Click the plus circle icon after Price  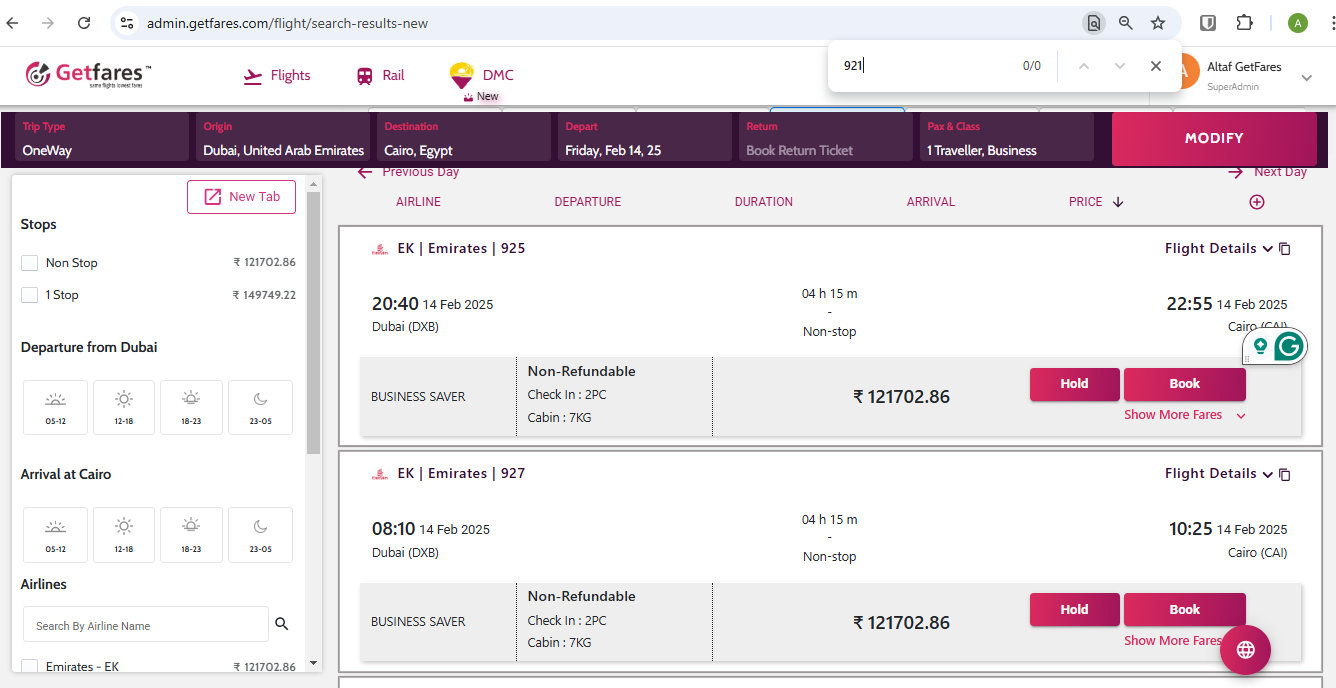pyautogui.click(x=1257, y=202)
